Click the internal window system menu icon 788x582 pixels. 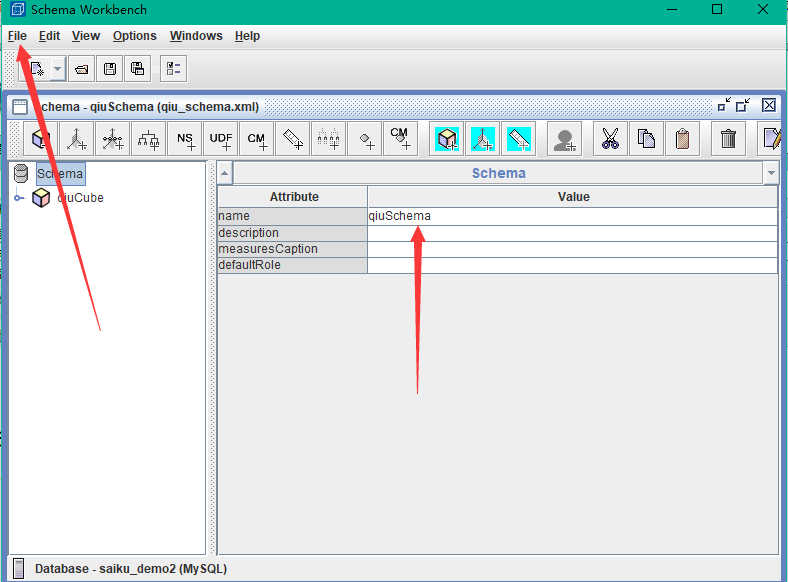pos(20,107)
